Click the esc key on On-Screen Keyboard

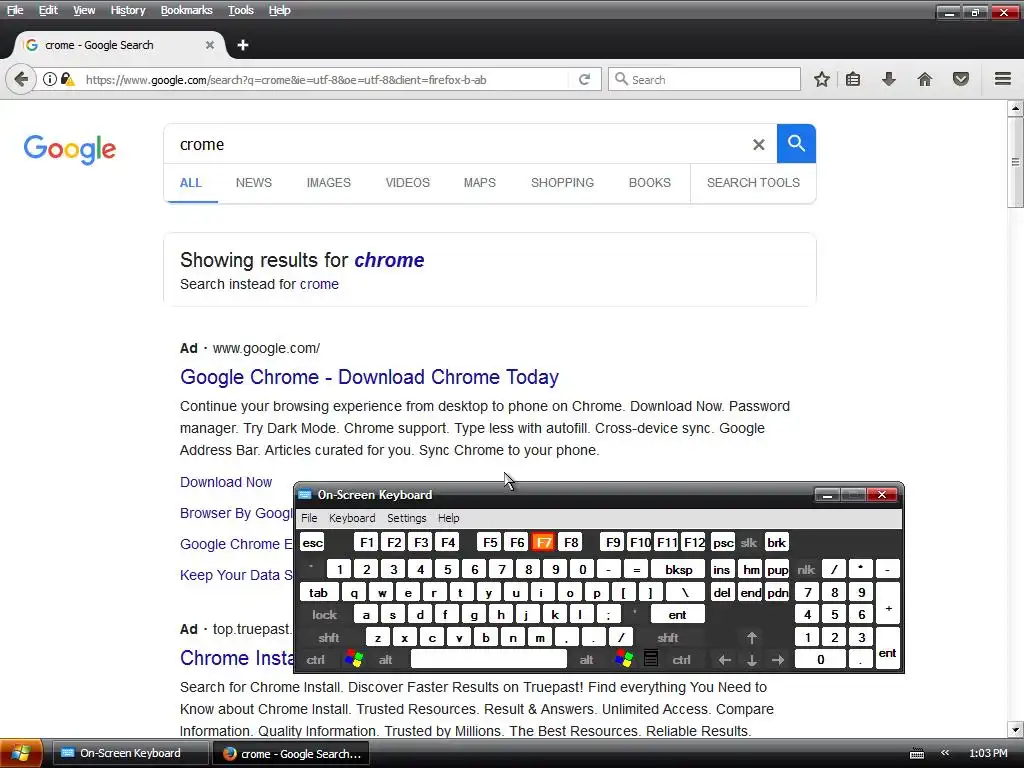(312, 543)
